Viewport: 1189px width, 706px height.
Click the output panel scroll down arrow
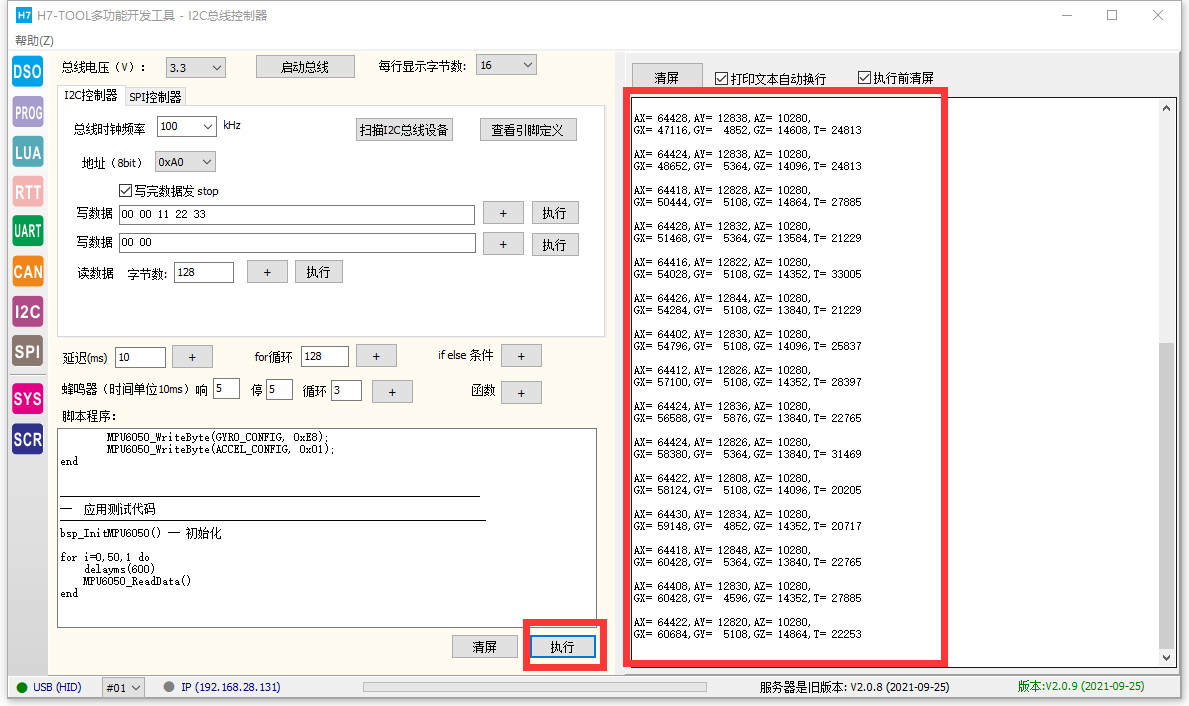[1166, 658]
